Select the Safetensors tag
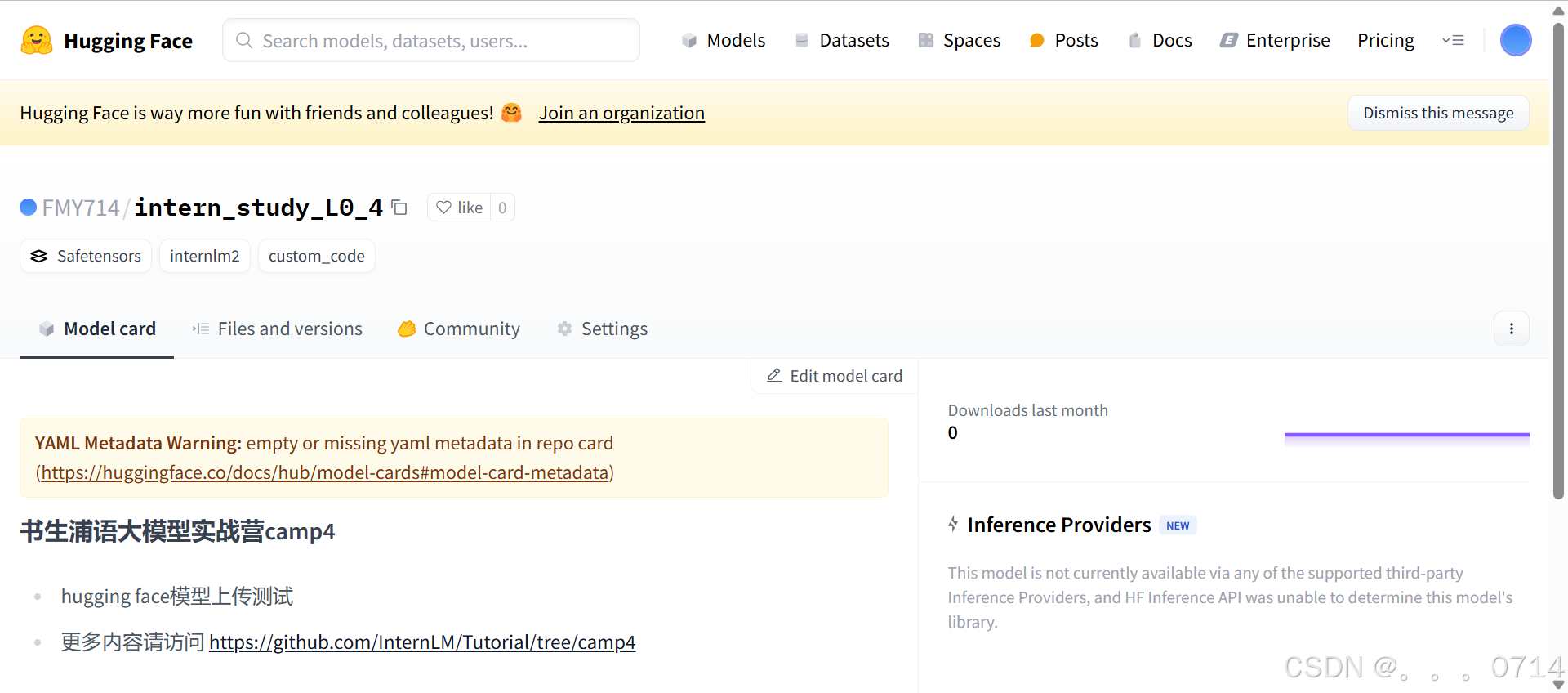 click(86, 256)
